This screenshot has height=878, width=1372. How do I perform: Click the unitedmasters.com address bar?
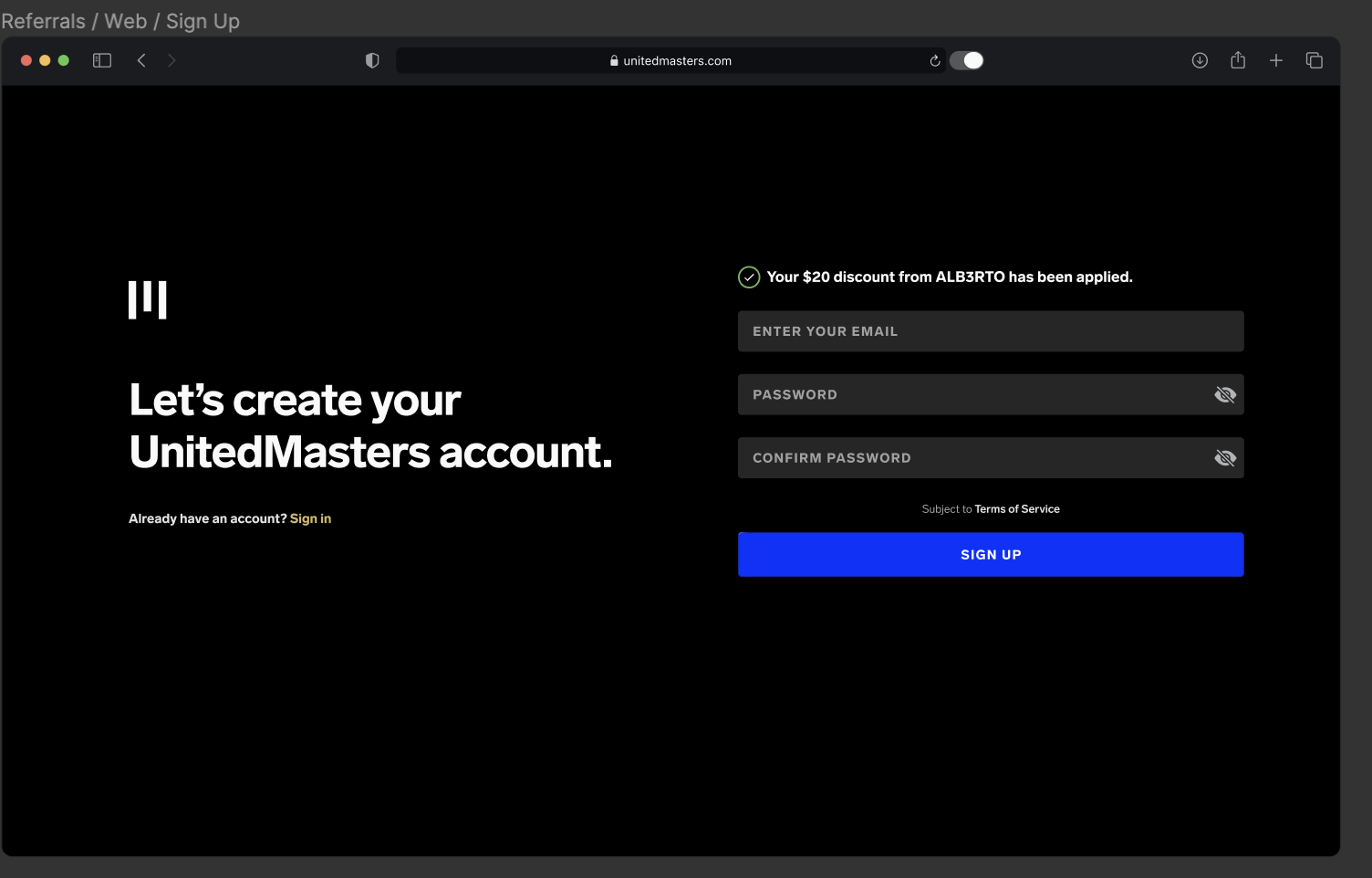click(671, 60)
